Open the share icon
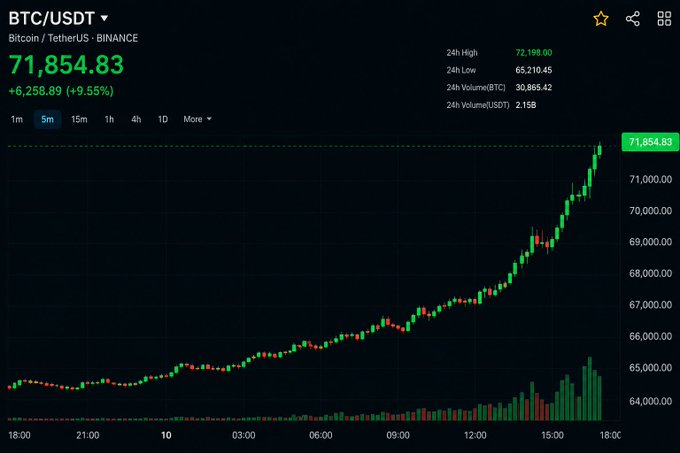680x453 pixels. coord(633,19)
